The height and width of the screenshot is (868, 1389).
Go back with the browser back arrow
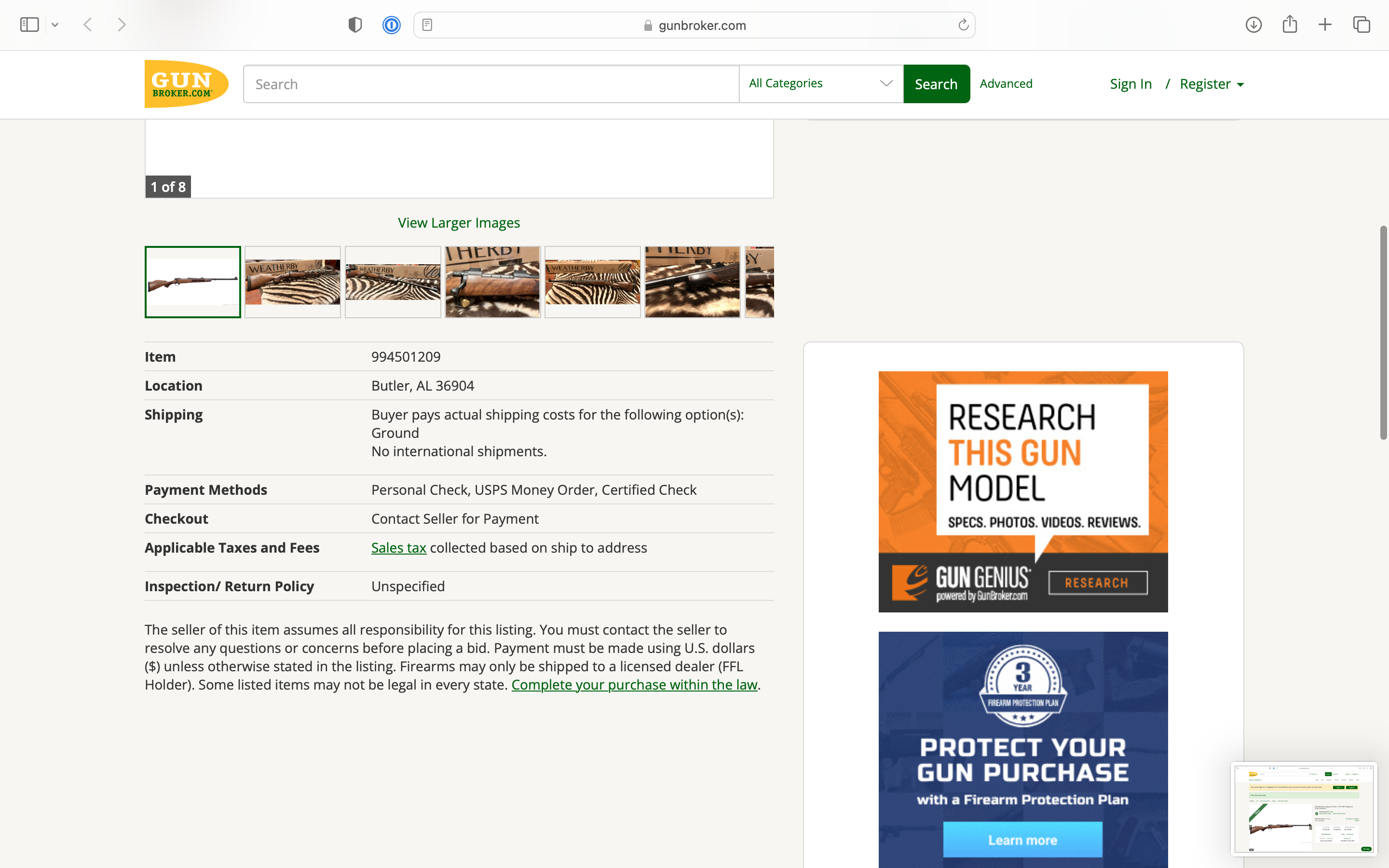(x=88, y=25)
